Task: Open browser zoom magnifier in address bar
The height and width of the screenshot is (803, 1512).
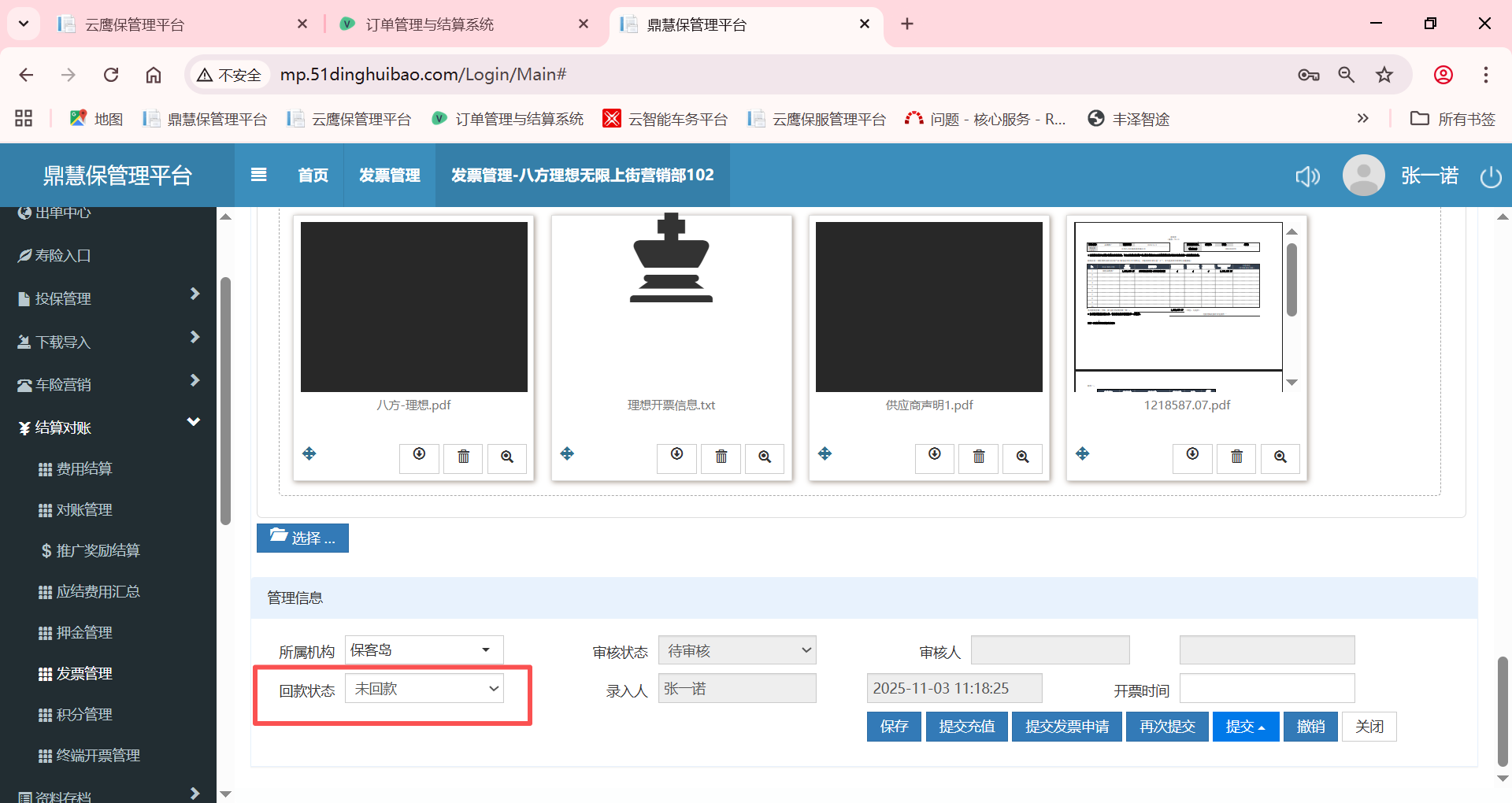Action: 1347,75
